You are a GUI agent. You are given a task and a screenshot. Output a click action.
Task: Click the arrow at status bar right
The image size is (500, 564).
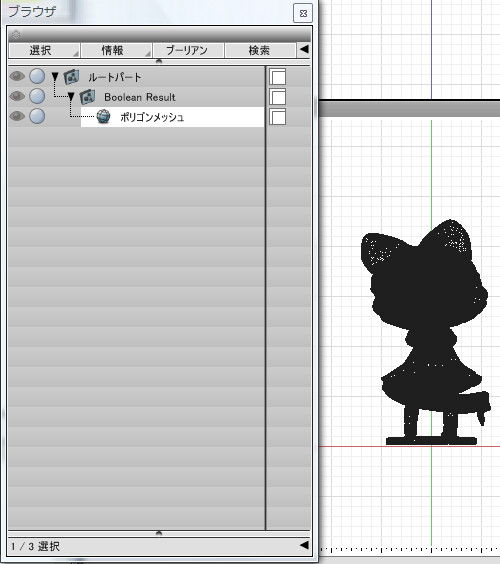304,545
